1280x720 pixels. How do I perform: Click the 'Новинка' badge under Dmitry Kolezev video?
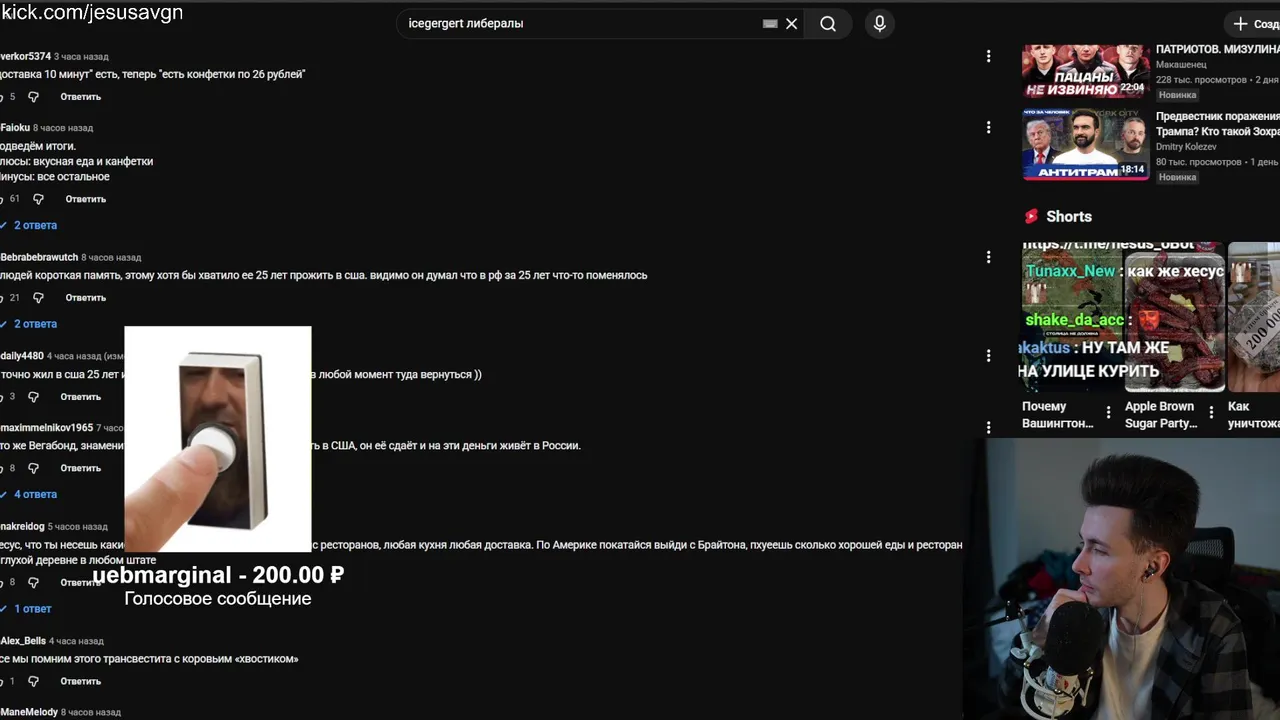[1177, 177]
